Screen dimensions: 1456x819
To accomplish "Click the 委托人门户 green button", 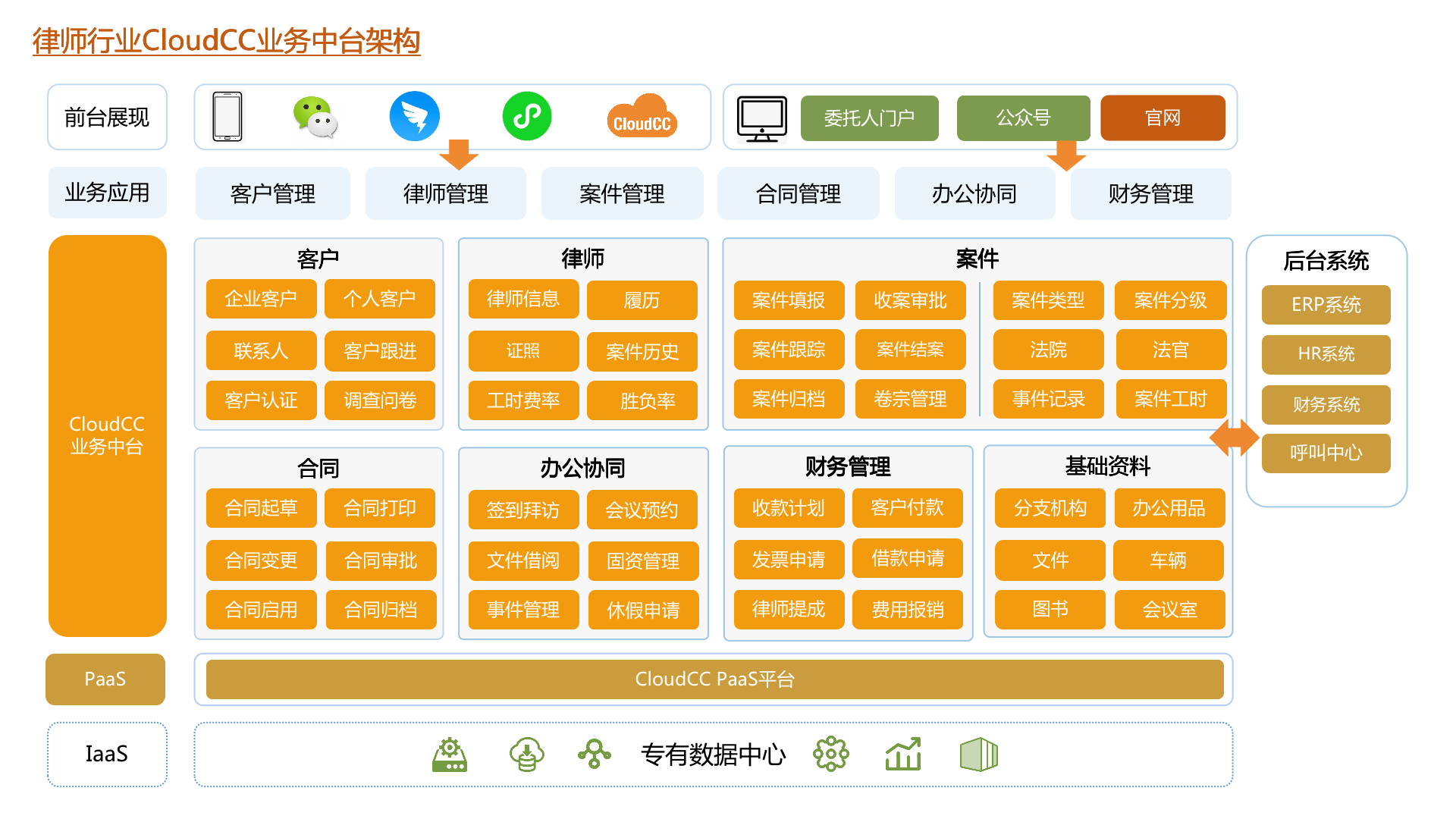I will pos(869,118).
